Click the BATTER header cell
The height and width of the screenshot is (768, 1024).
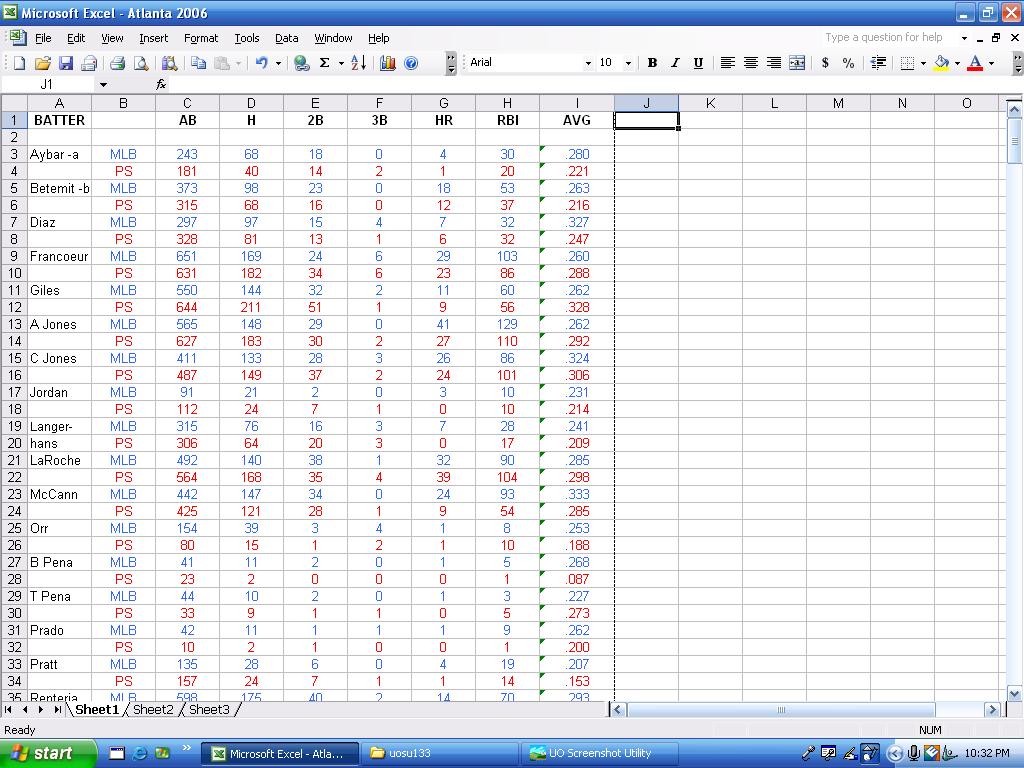click(59, 120)
